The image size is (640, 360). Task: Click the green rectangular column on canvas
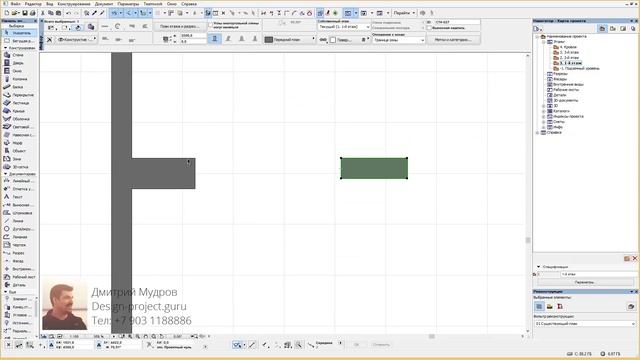click(374, 168)
